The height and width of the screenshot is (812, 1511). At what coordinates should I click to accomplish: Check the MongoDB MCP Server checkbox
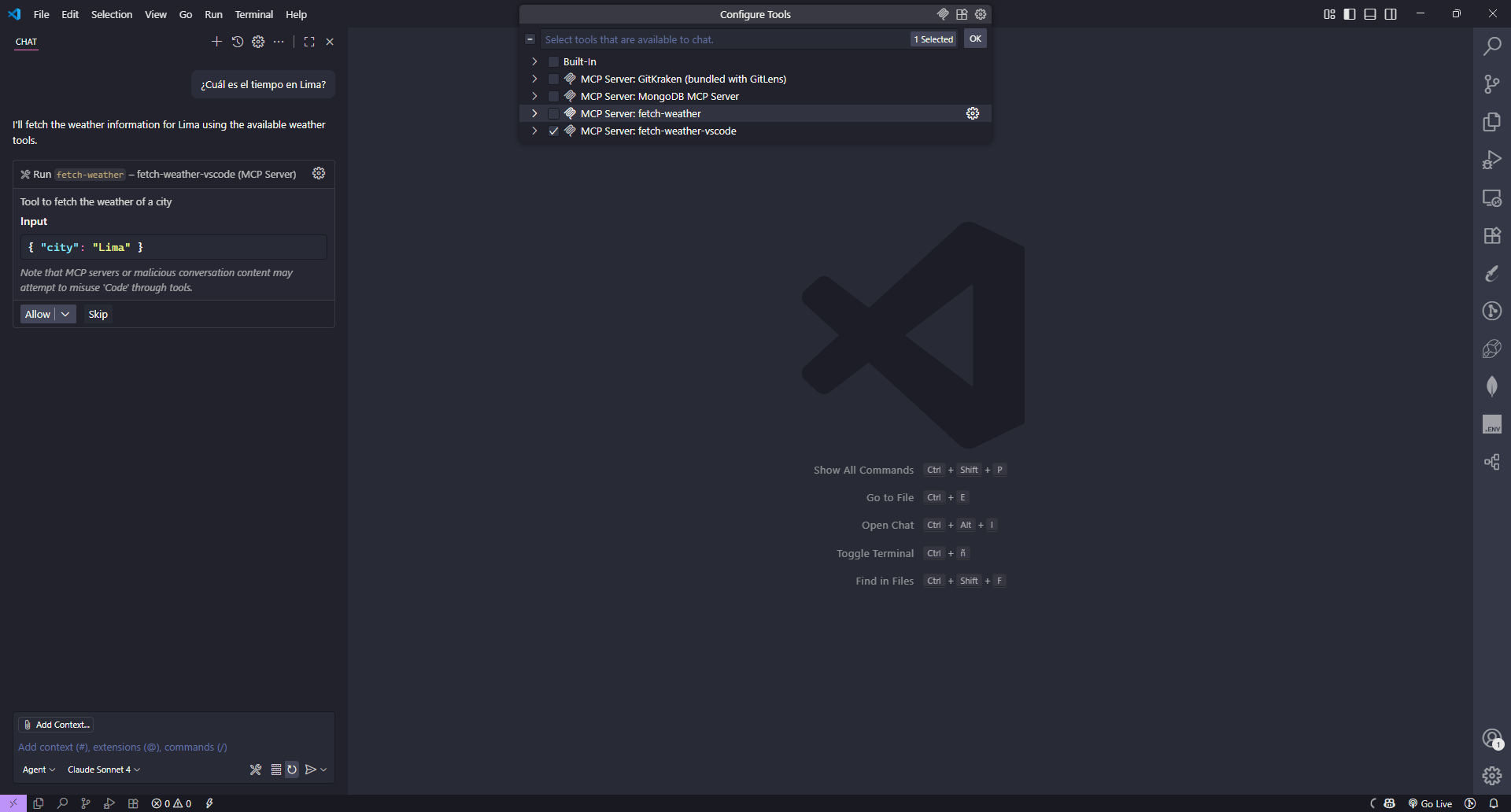[553, 96]
